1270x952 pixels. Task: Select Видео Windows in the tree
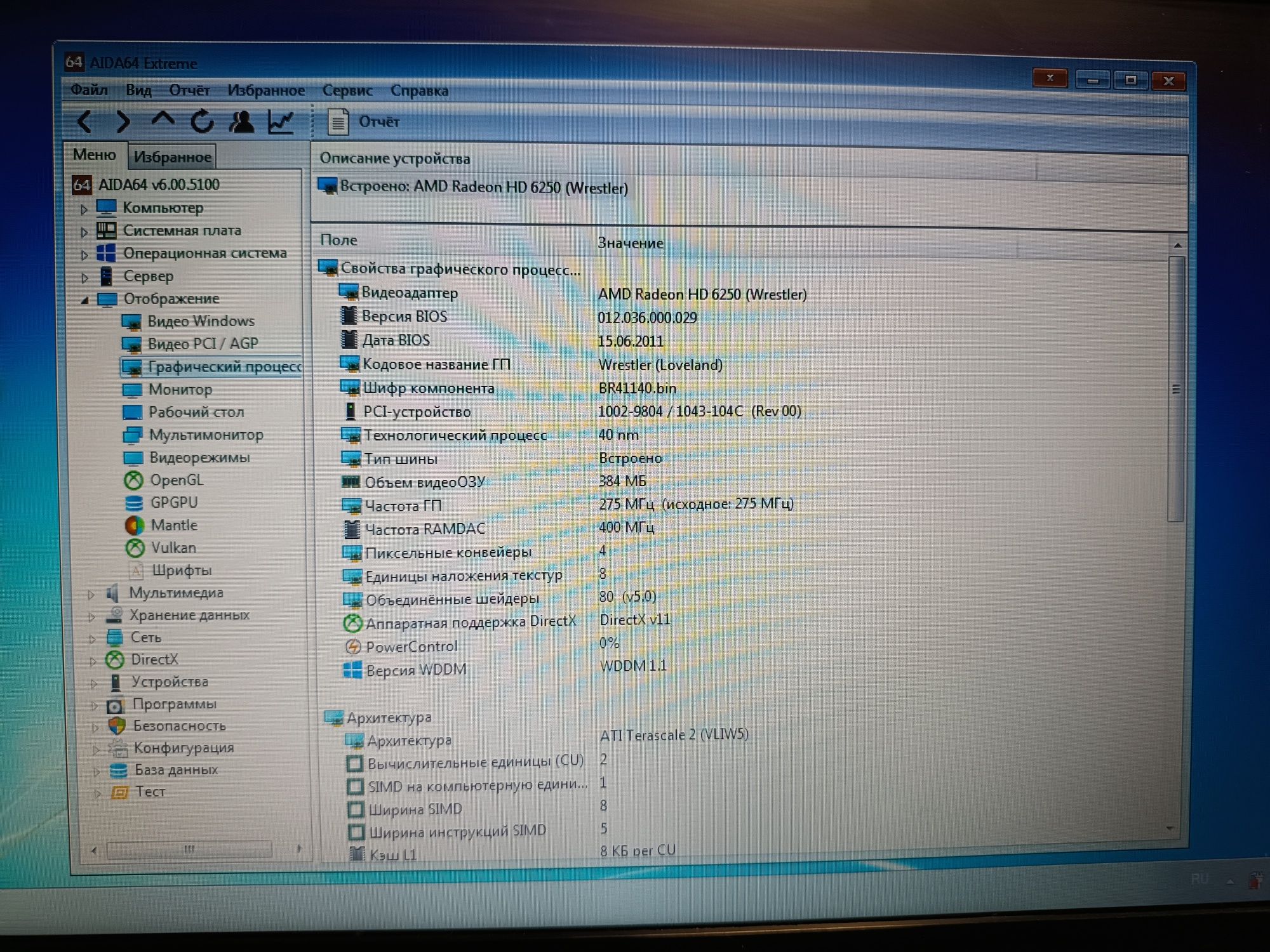(189, 321)
